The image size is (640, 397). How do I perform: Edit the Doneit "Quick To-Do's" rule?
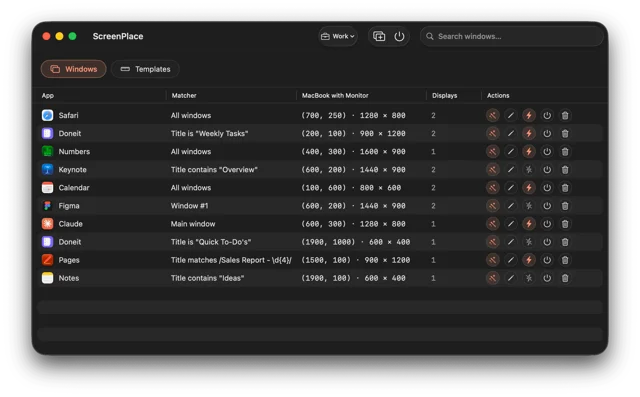511,242
